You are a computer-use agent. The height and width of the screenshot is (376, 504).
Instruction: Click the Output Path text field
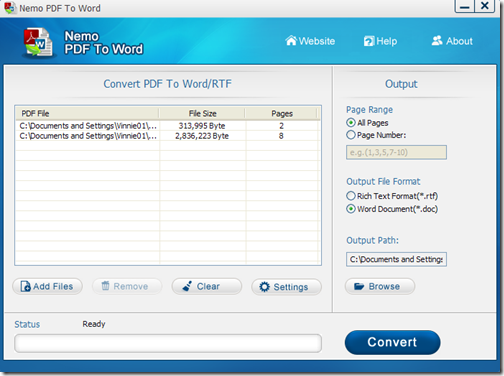(396, 259)
